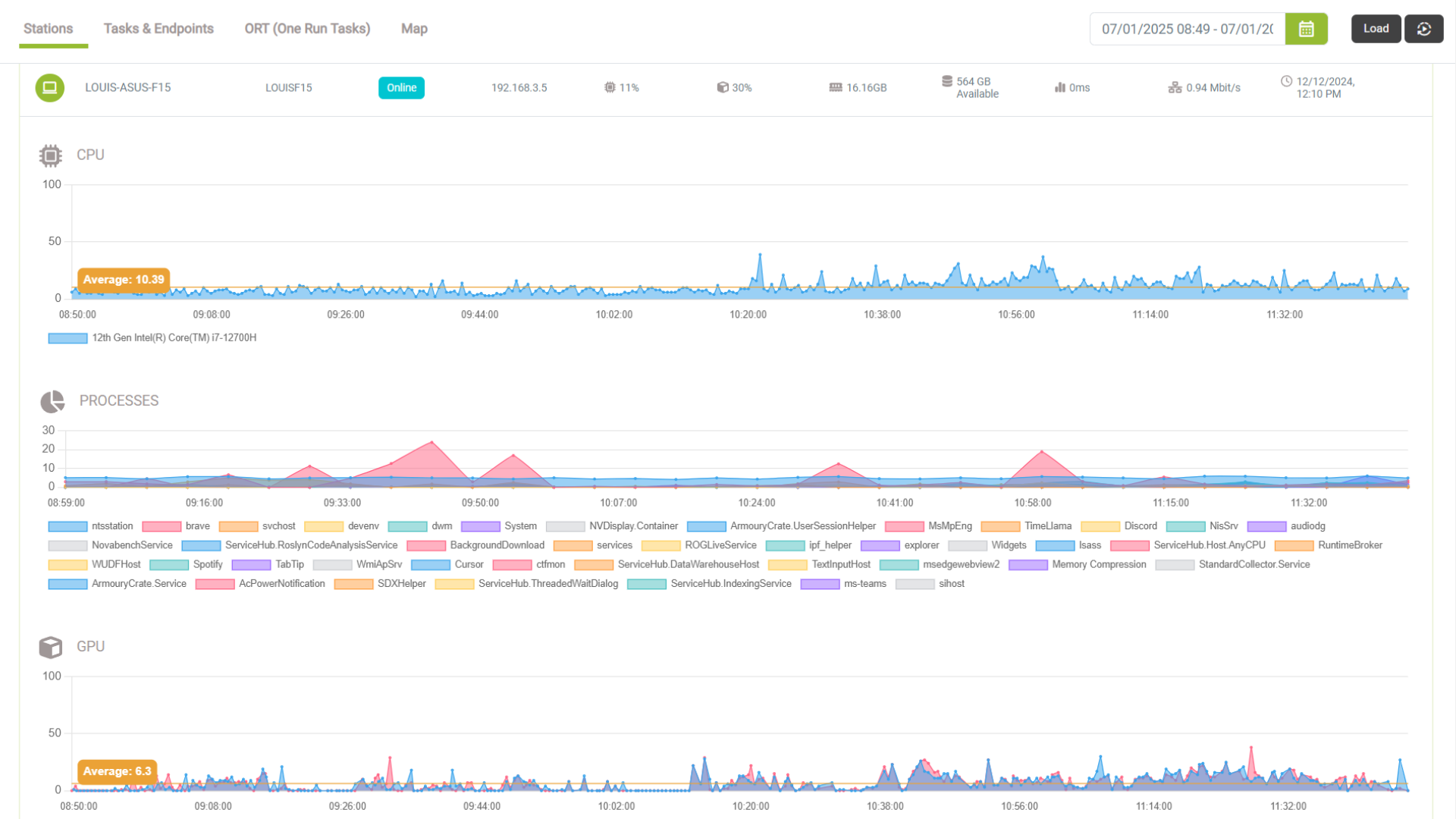The width and height of the screenshot is (1456, 819).
Task: Click the Online status badge
Action: click(x=401, y=87)
